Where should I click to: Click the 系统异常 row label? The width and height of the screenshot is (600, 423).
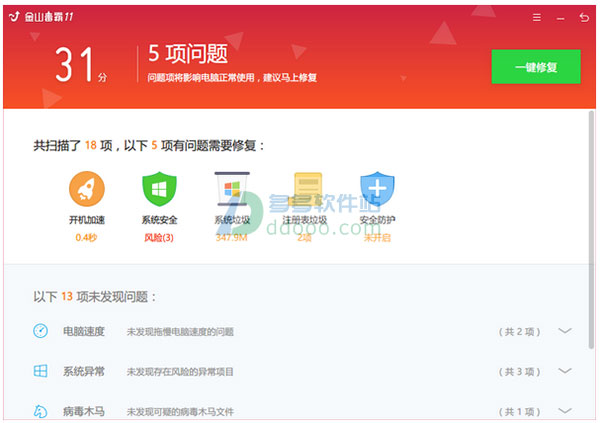(x=84, y=371)
